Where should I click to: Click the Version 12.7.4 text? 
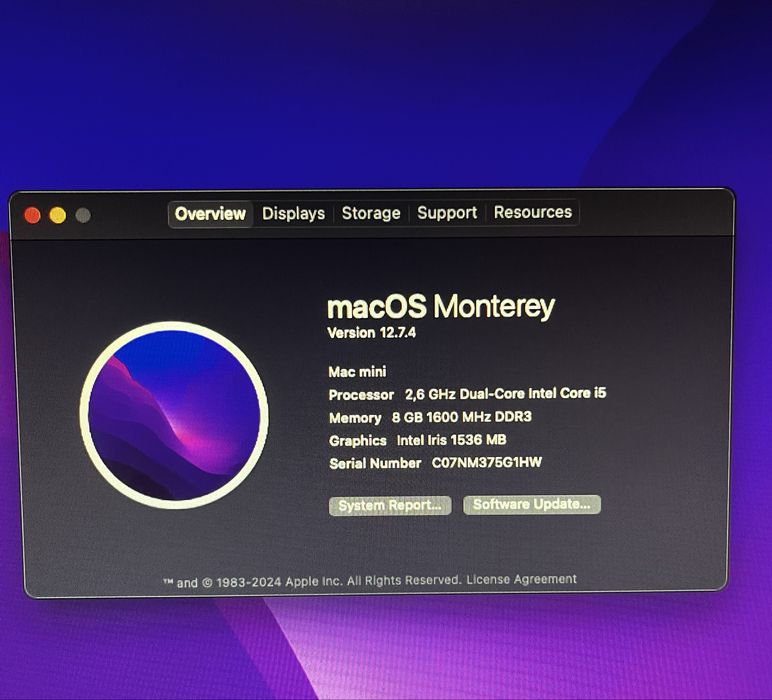pyautogui.click(x=372, y=333)
